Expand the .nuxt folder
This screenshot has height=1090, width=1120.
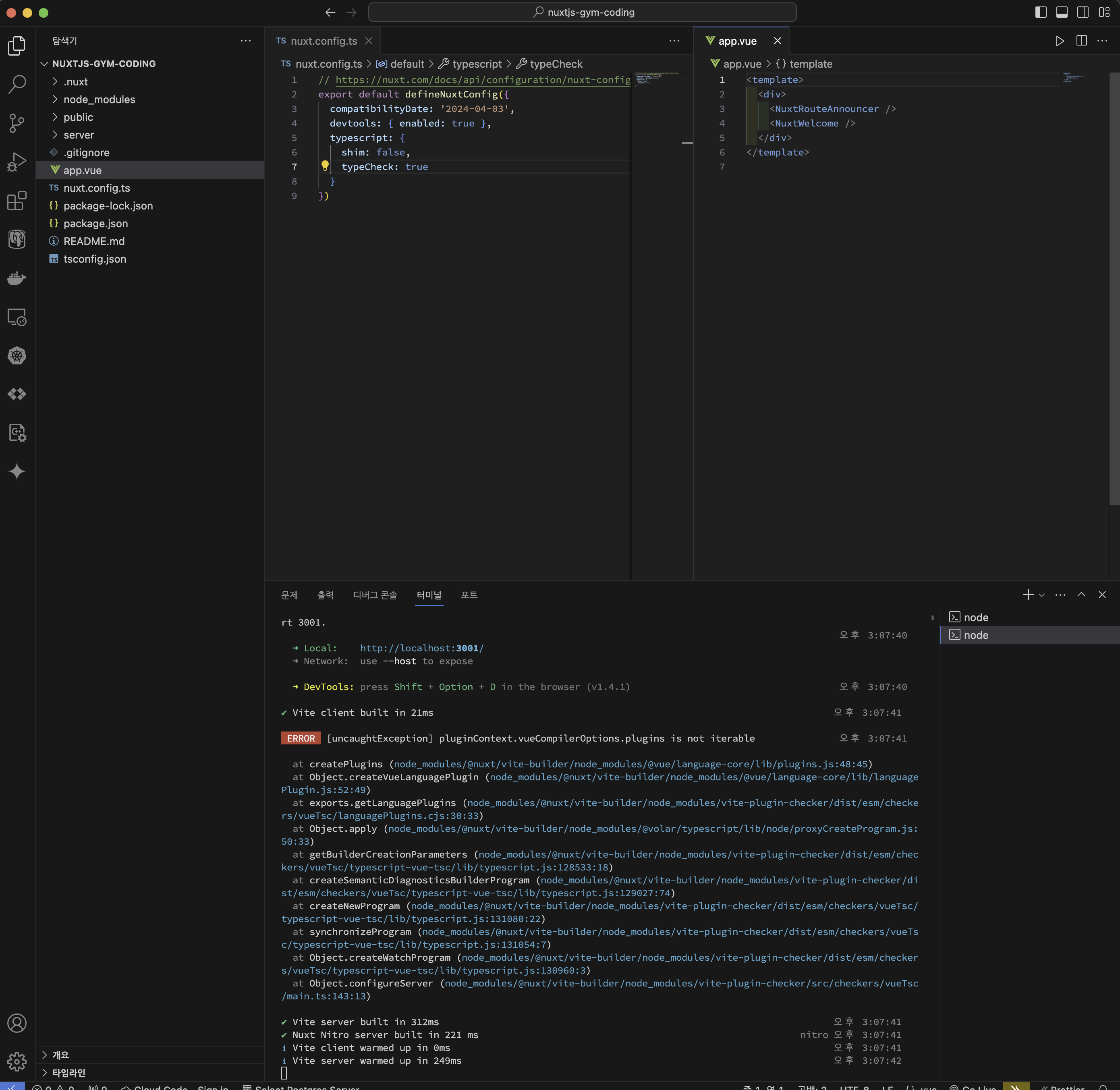tap(55, 81)
